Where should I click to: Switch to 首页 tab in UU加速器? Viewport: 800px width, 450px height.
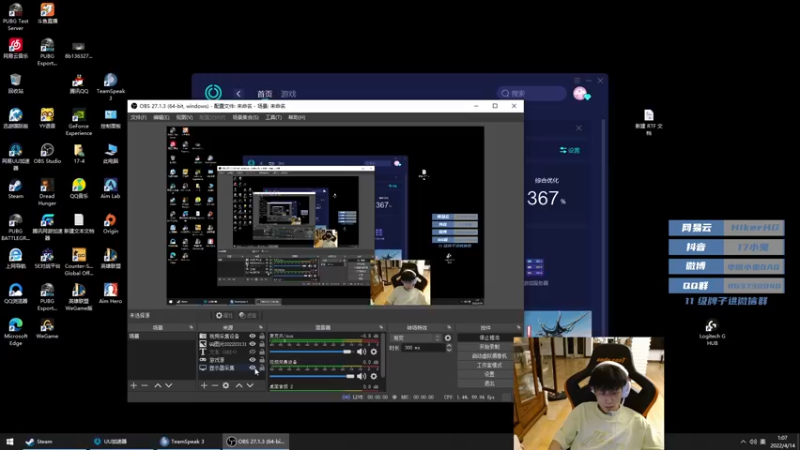point(264,94)
